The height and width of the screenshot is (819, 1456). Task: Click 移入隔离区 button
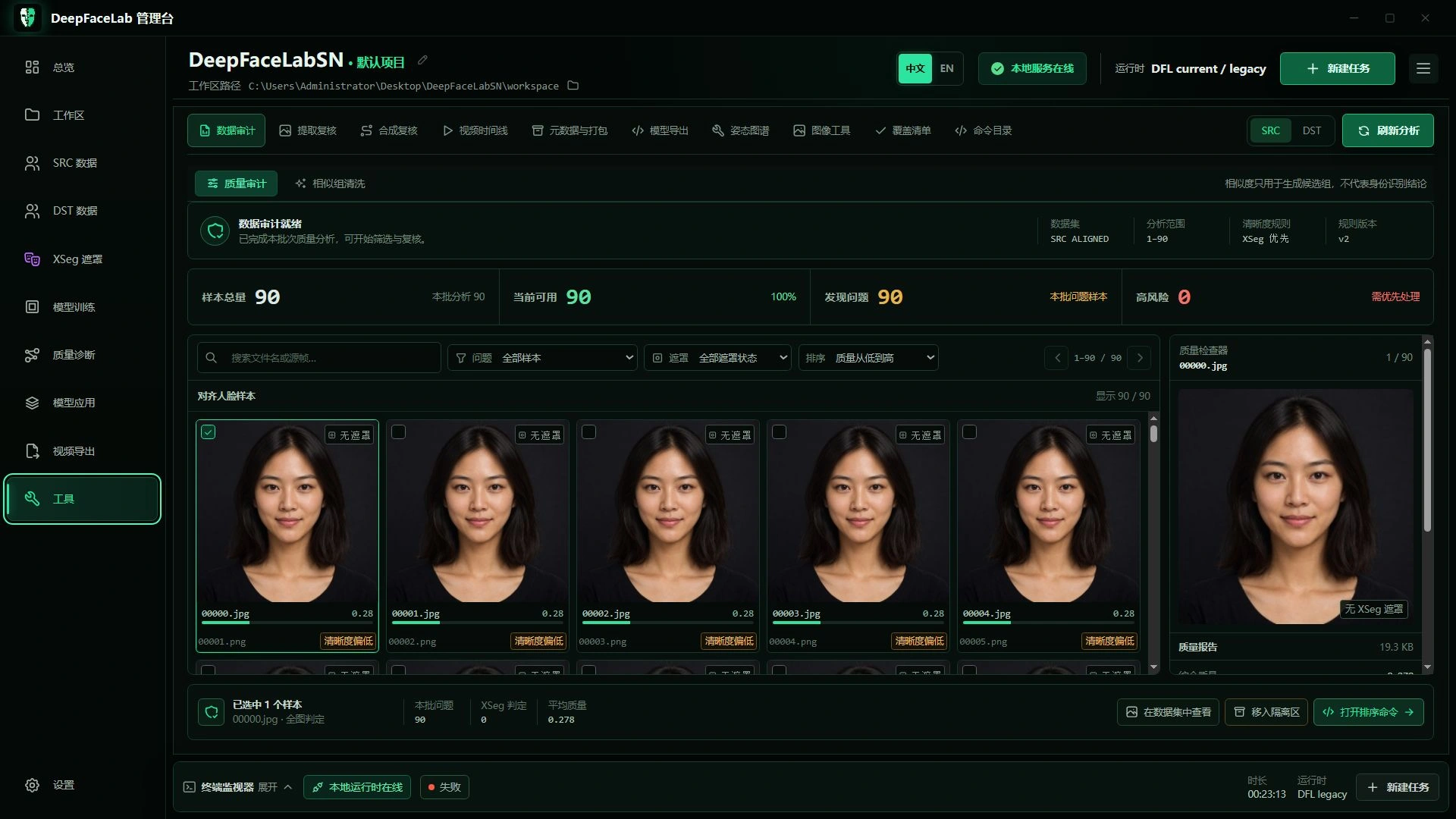click(1266, 712)
